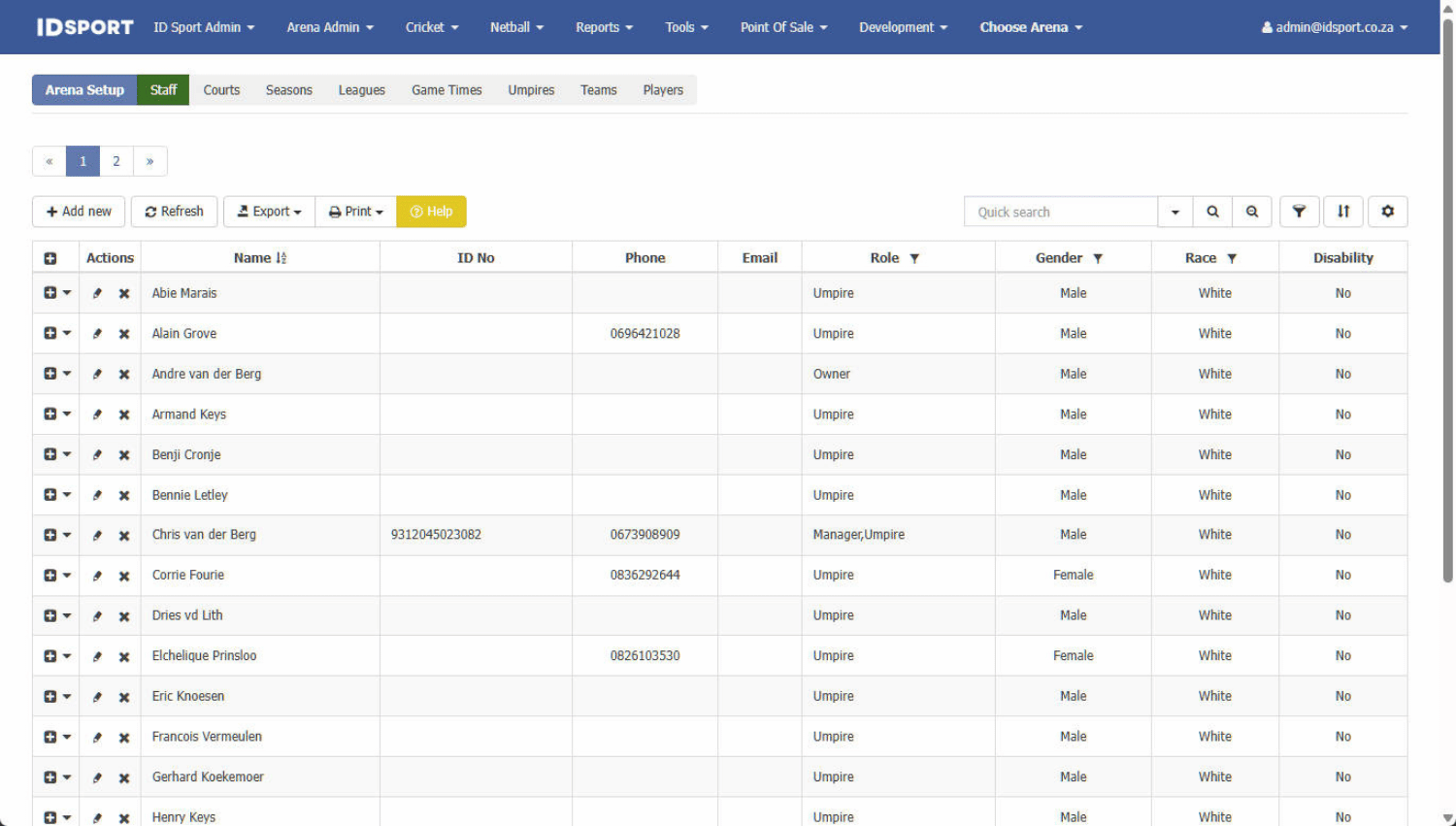
Task: Open the sort order arrows button
Action: click(x=1343, y=212)
